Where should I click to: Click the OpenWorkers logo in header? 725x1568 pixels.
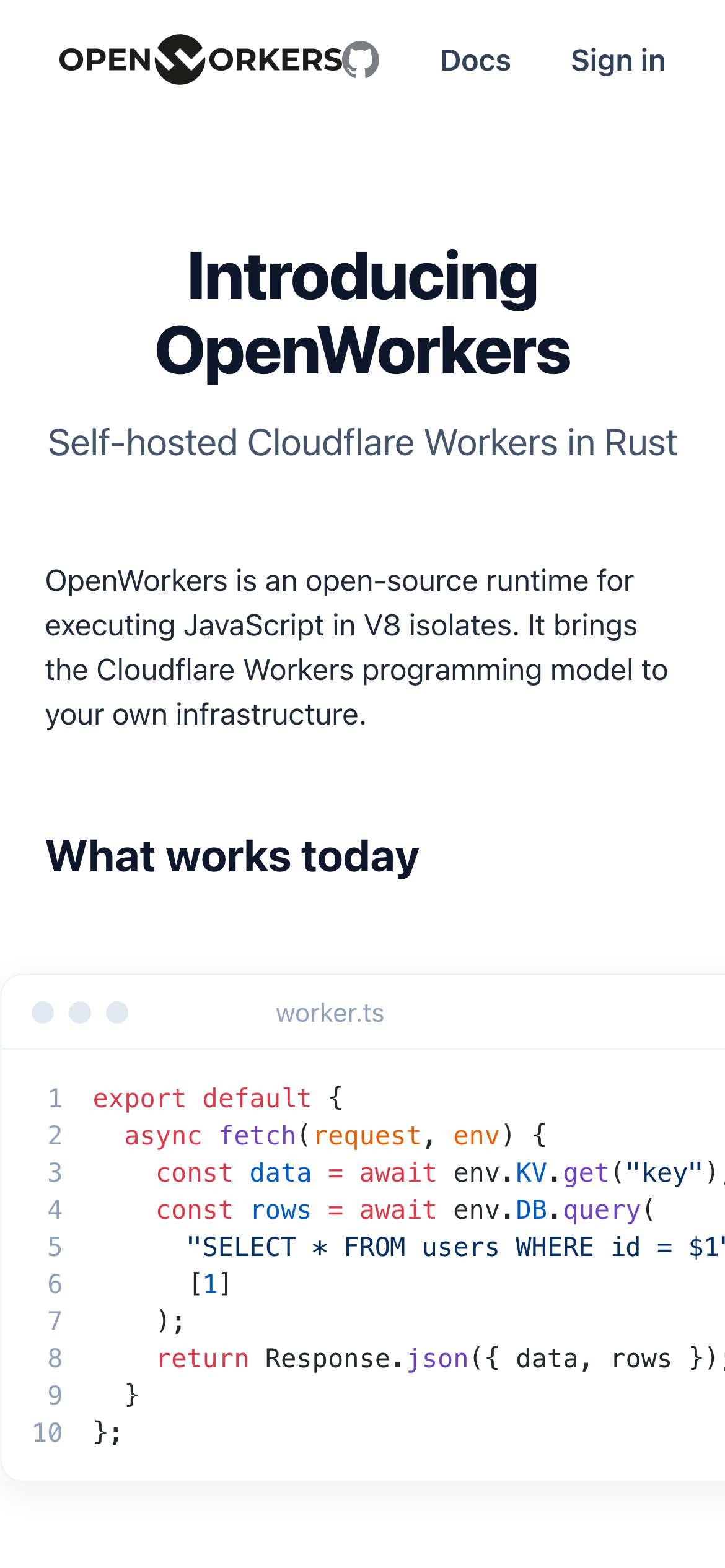pyautogui.click(x=200, y=60)
